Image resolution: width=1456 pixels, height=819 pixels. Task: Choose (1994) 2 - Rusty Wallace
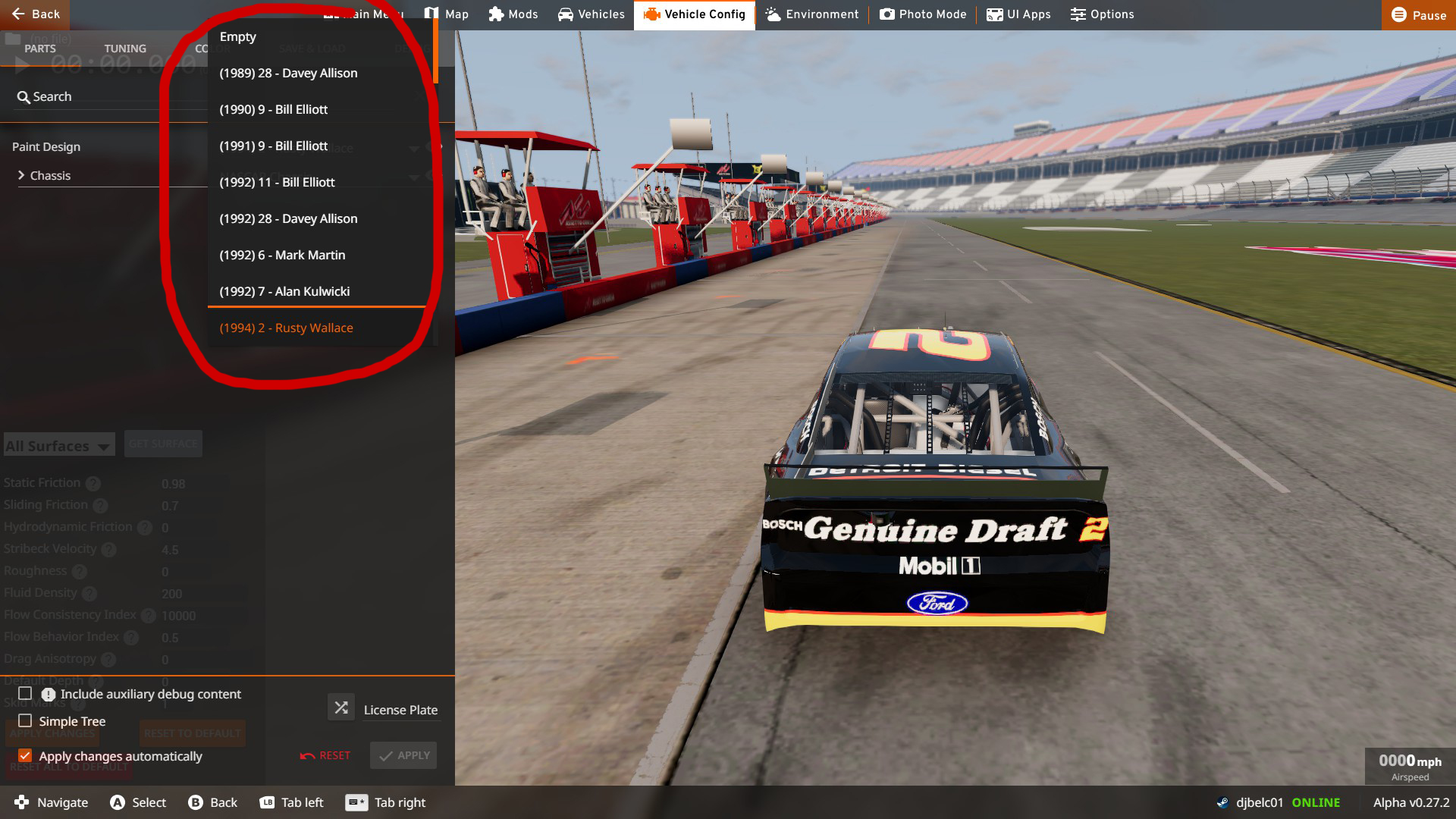(x=321, y=328)
